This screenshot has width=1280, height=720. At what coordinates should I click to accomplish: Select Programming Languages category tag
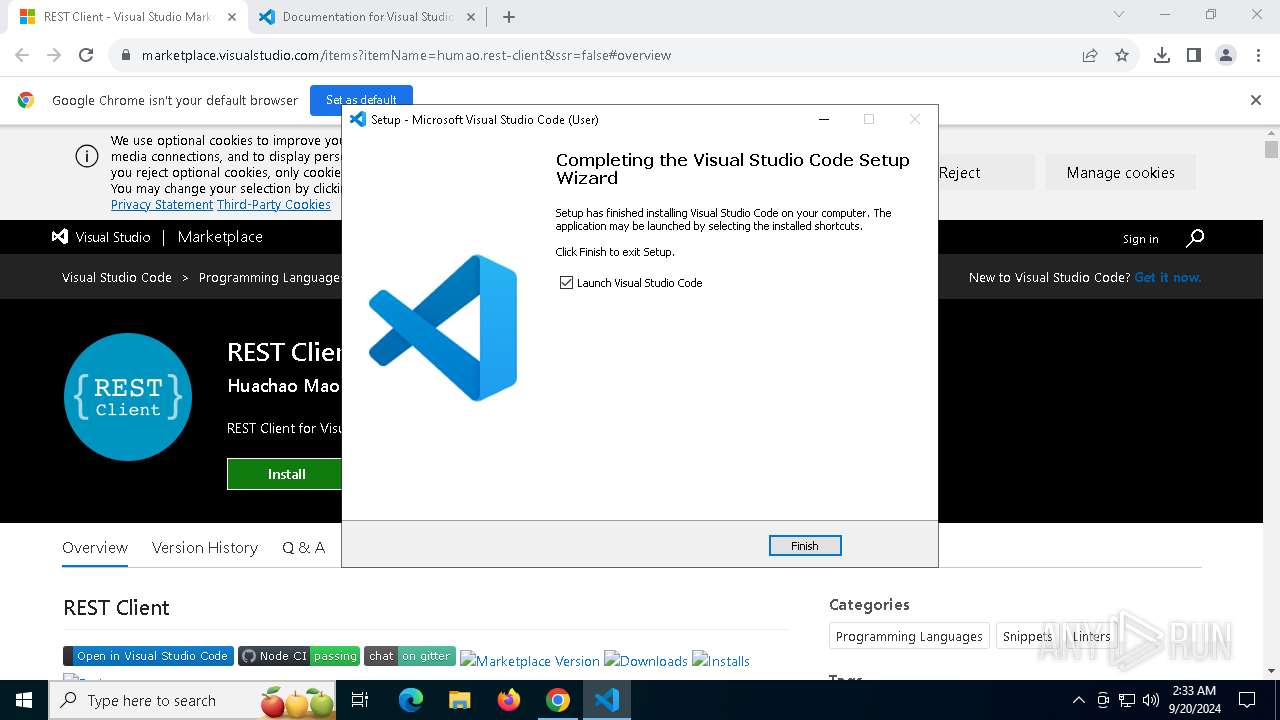[x=909, y=636]
